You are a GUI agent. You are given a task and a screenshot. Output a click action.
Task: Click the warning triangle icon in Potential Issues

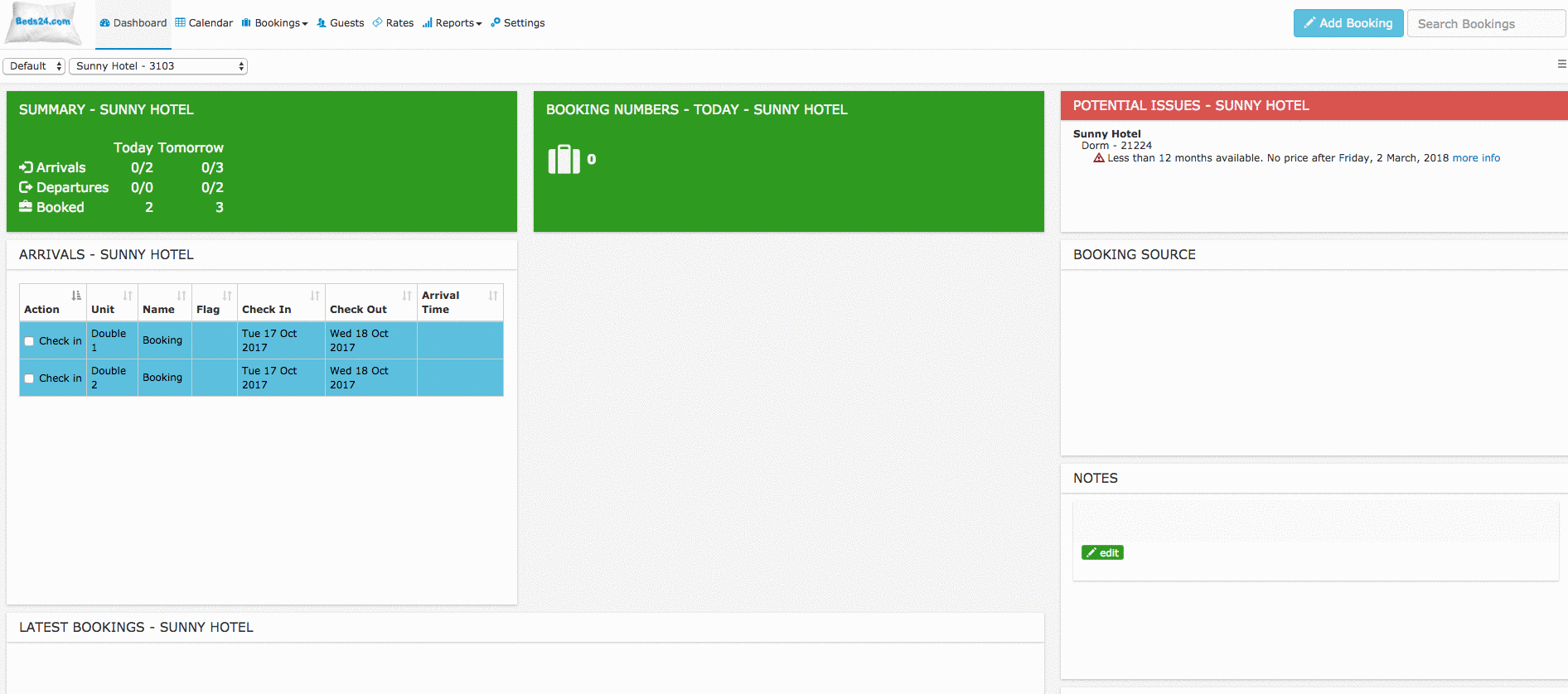coord(1099,158)
